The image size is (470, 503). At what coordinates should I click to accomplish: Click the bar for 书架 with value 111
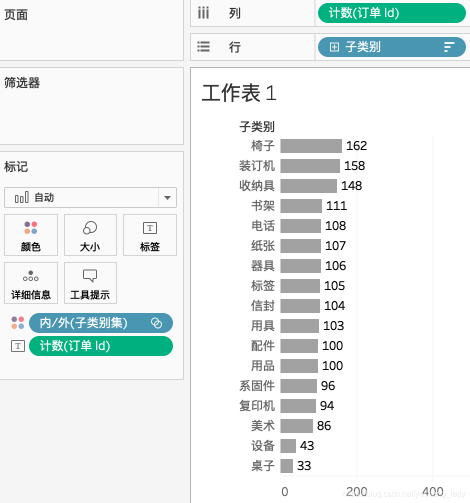301,206
